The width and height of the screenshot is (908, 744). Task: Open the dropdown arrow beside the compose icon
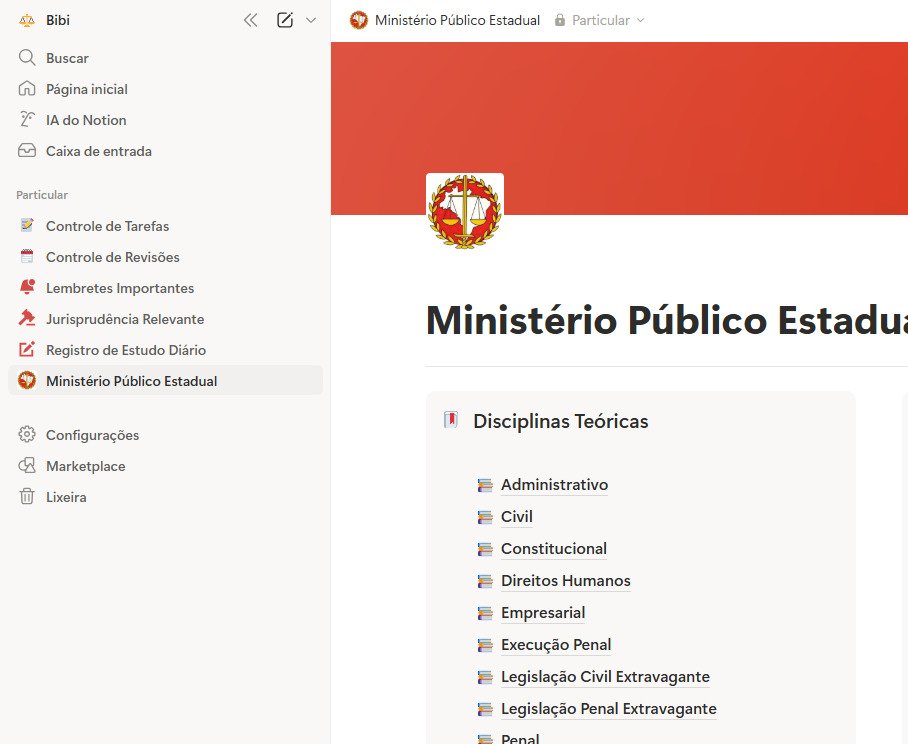(x=311, y=19)
